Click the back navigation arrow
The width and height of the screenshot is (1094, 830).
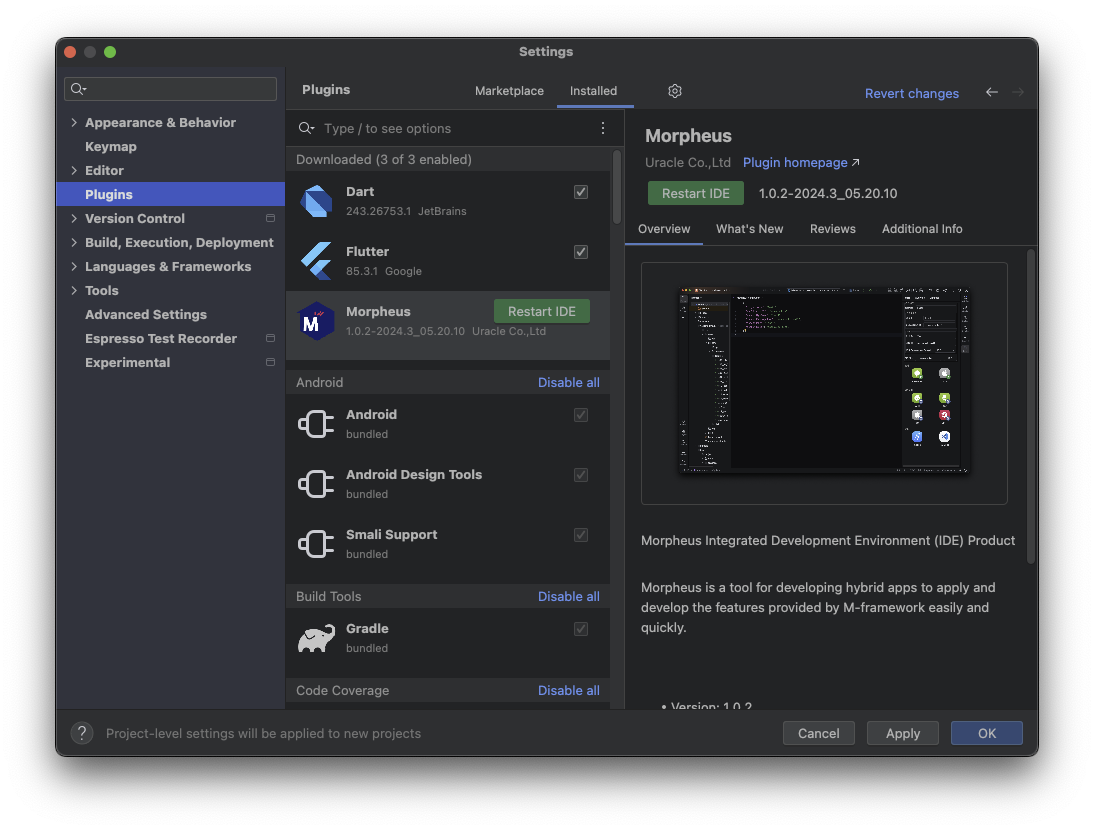coord(991,92)
